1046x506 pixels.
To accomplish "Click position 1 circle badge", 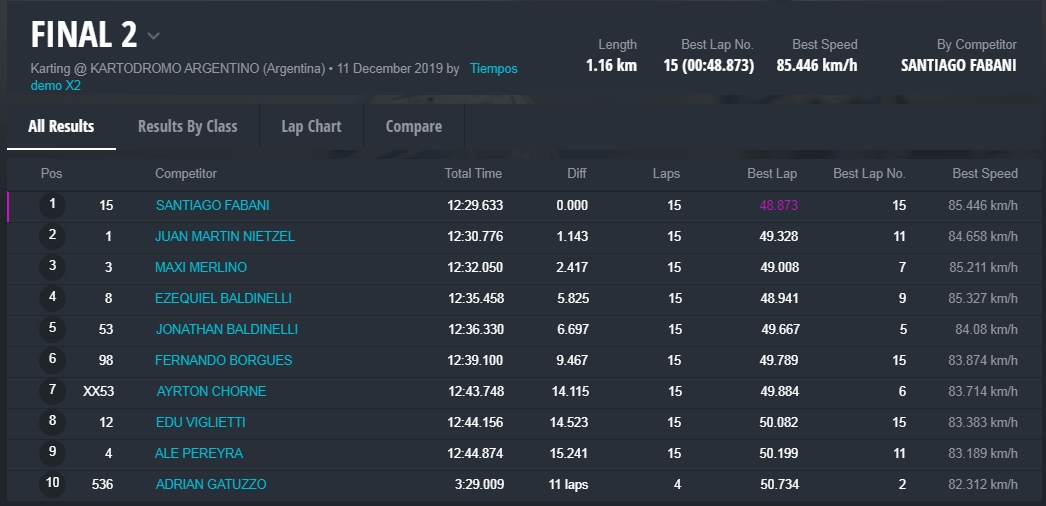I will point(52,205).
